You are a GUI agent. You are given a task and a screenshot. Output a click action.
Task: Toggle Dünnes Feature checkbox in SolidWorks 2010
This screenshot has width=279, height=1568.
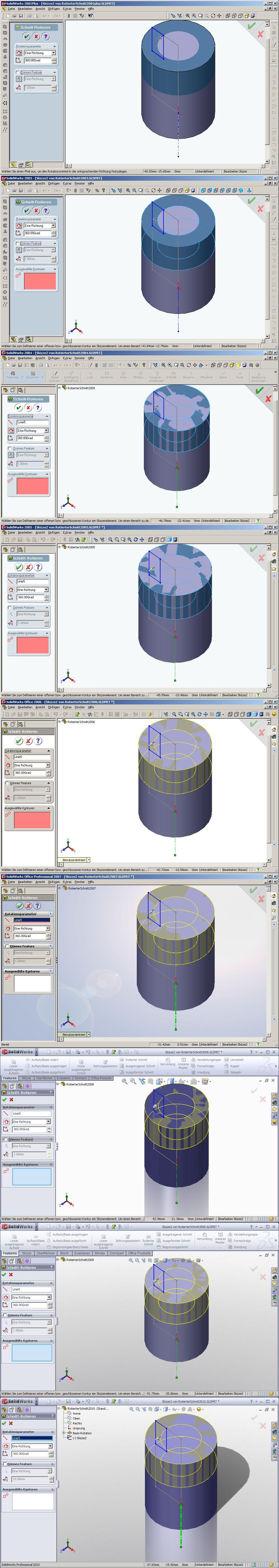(5, 1464)
